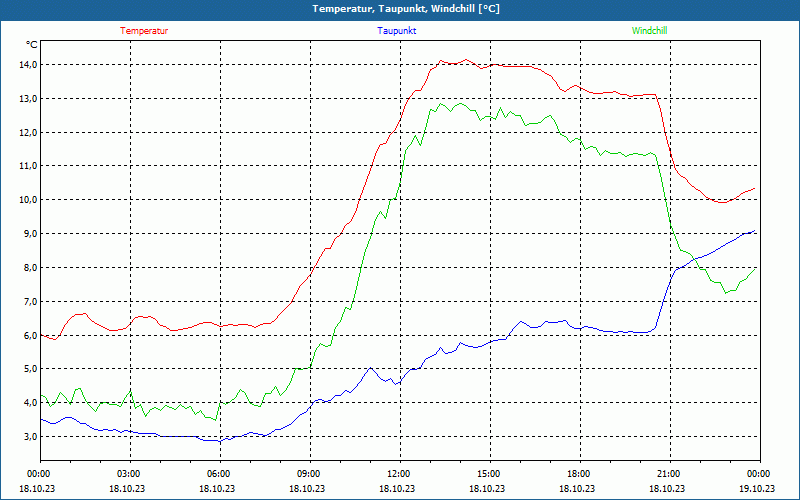This screenshot has height=500, width=800.
Task: Click the 18.10.23 date under 21:00
Action: point(667,488)
